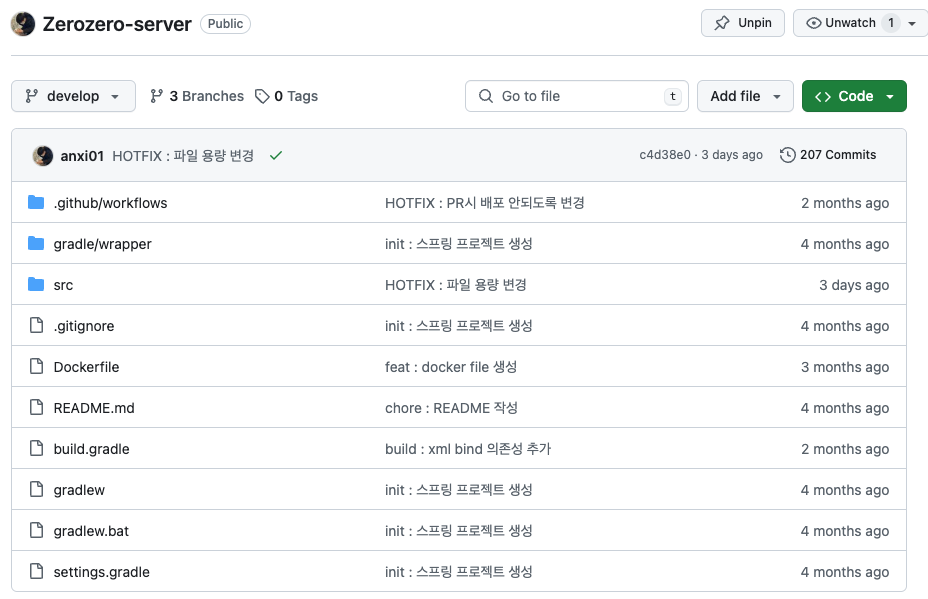Click the .github/workflows folder icon
928x599 pixels.
pyautogui.click(x=36, y=202)
